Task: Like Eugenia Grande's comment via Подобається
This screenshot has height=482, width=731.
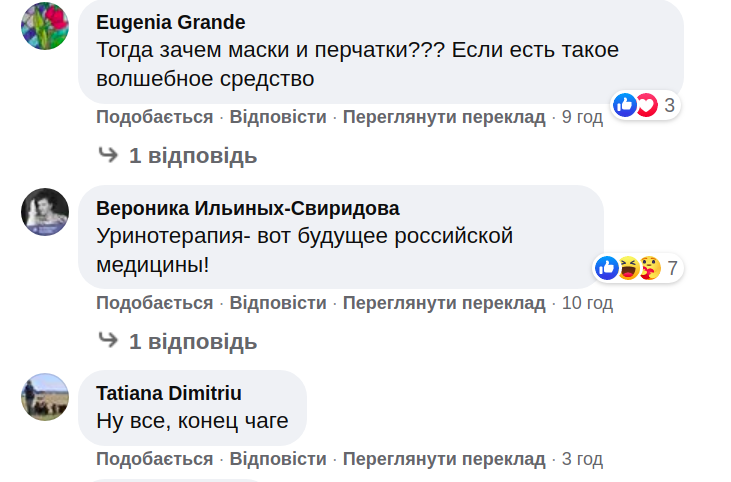Action: coord(154,117)
